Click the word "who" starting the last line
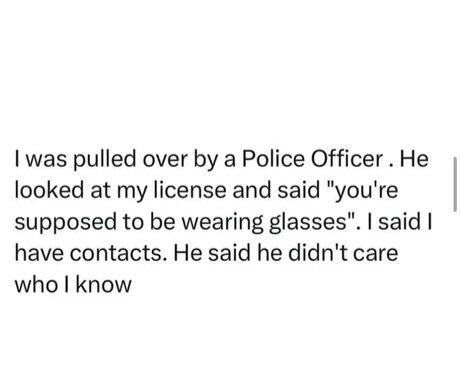The width and height of the screenshot is (460, 386). (x=37, y=284)
